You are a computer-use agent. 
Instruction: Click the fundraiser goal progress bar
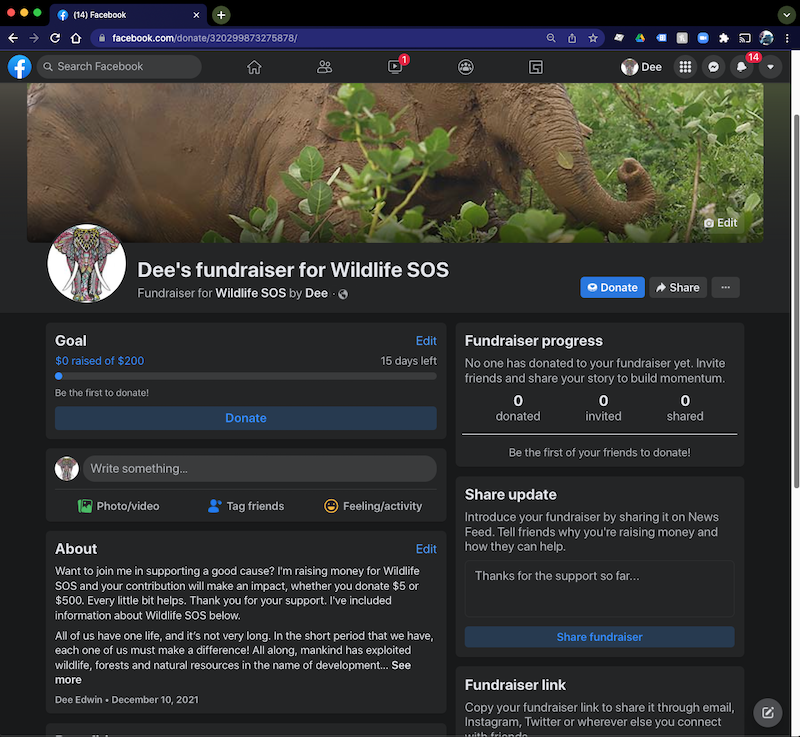point(246,376)
